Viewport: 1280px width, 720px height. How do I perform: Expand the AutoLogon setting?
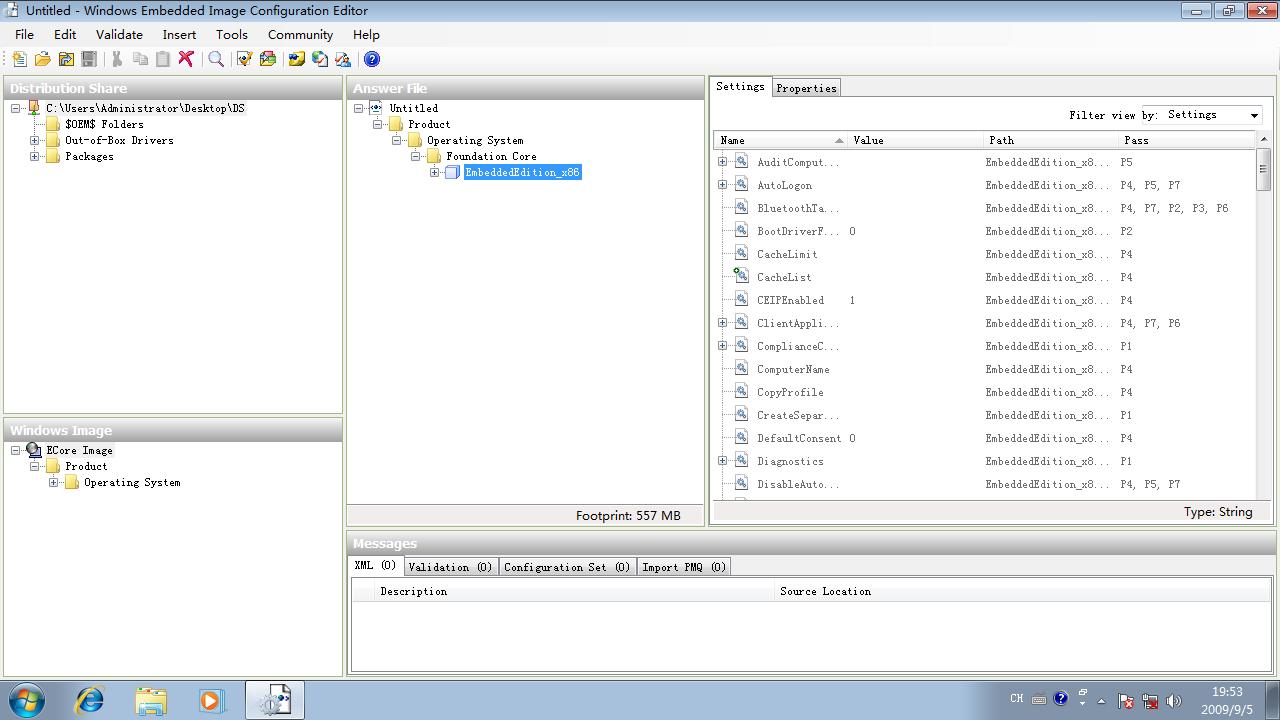(722, 185)
